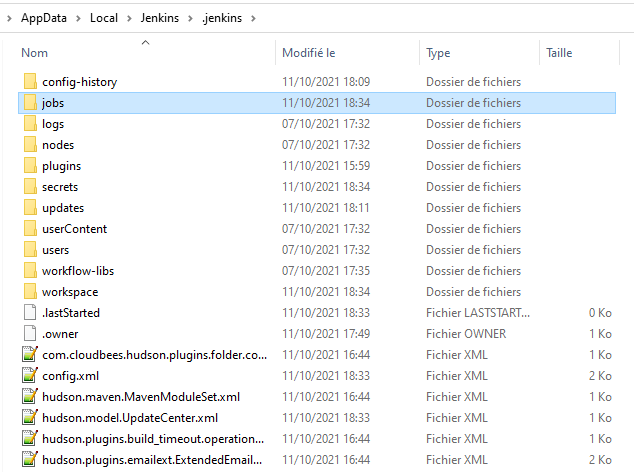Click the .lastStarted file icon

coord(29,313)
